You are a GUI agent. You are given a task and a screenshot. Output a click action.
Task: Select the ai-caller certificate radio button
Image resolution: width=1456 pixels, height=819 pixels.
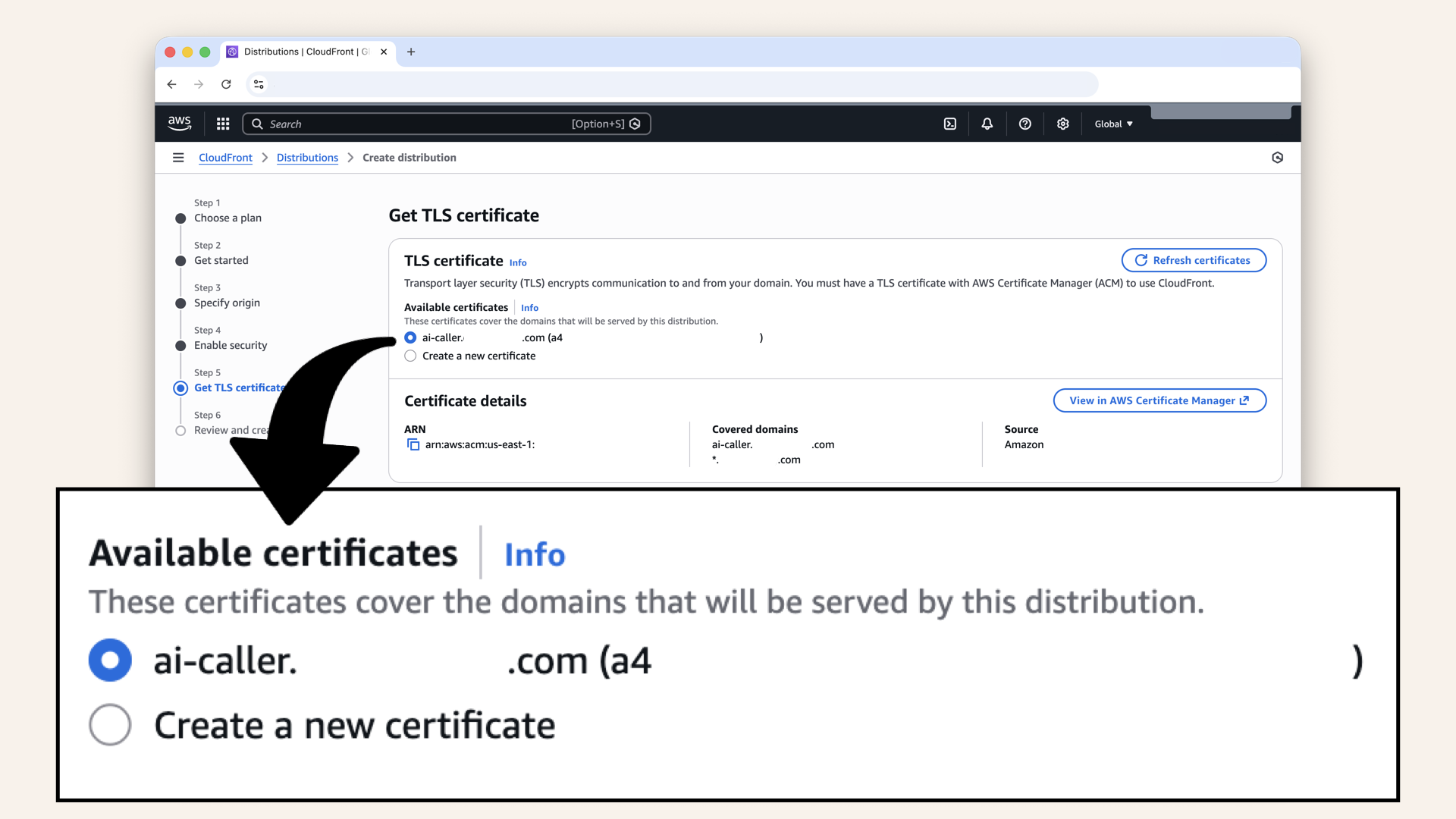coord(410,337)
